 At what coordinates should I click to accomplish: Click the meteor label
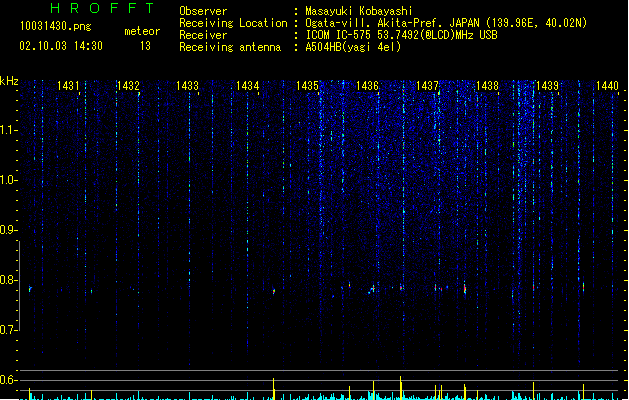[x=142, y=31]
